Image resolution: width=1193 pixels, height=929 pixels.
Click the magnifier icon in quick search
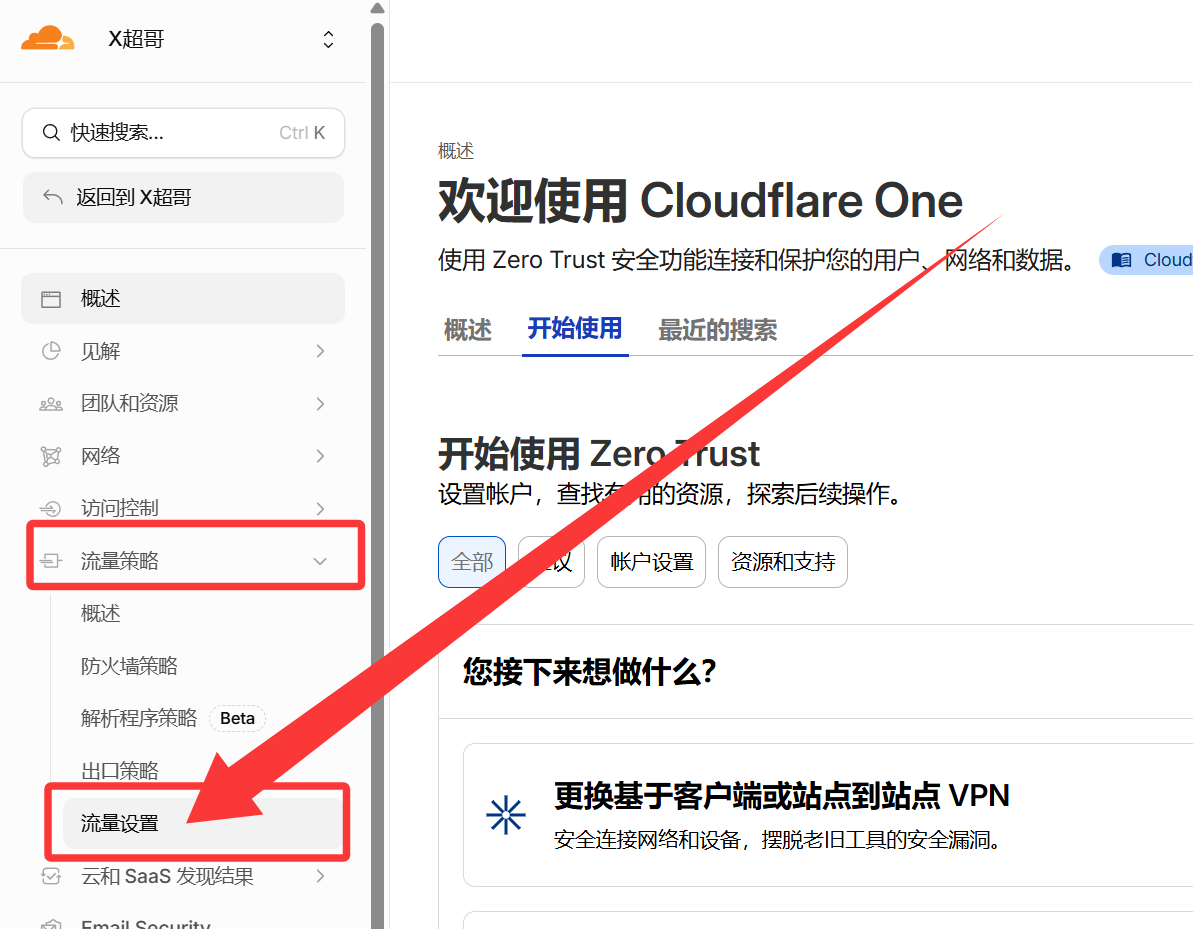pos(50,133)
